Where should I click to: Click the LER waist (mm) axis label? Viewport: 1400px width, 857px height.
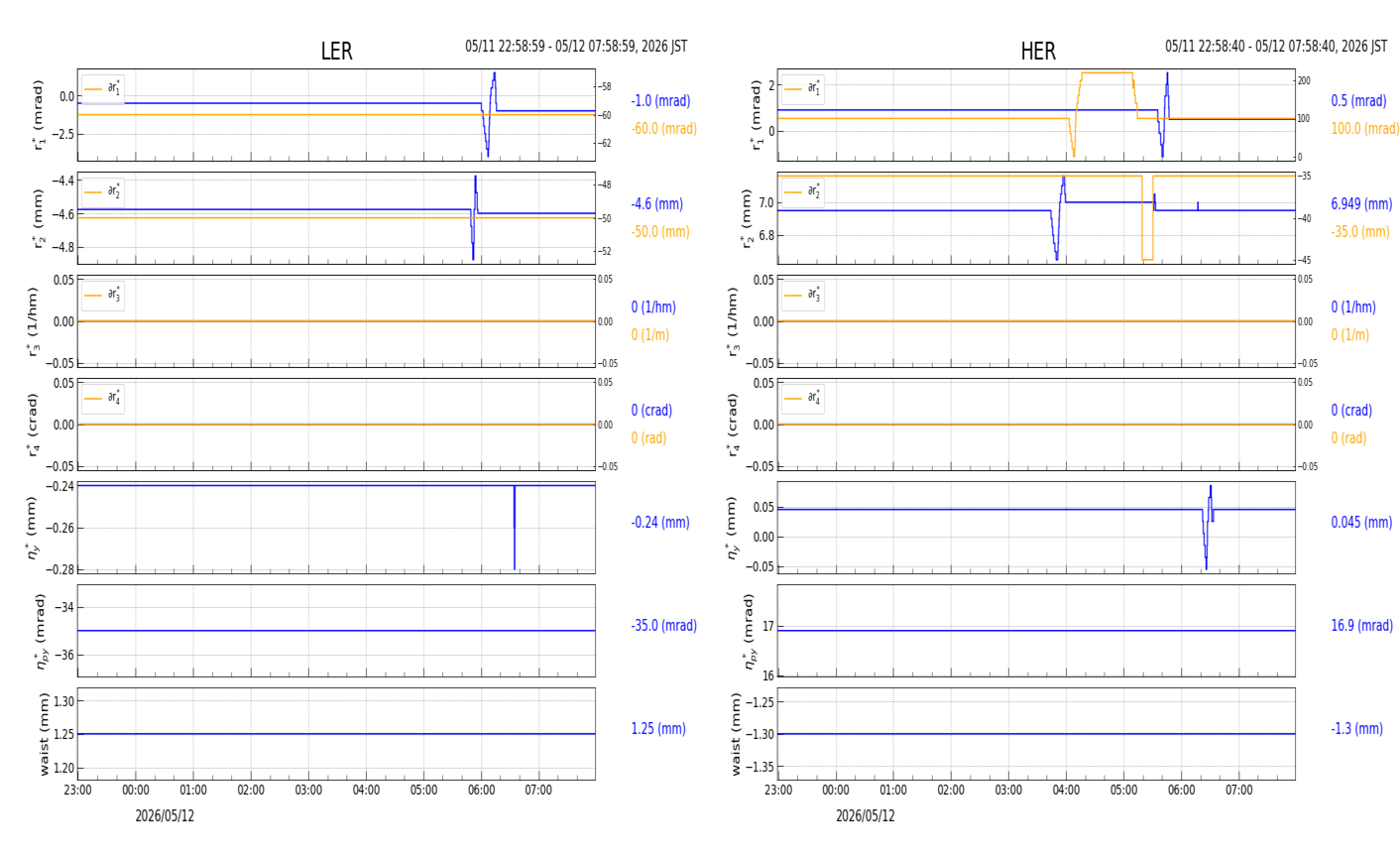pos(43,734)
